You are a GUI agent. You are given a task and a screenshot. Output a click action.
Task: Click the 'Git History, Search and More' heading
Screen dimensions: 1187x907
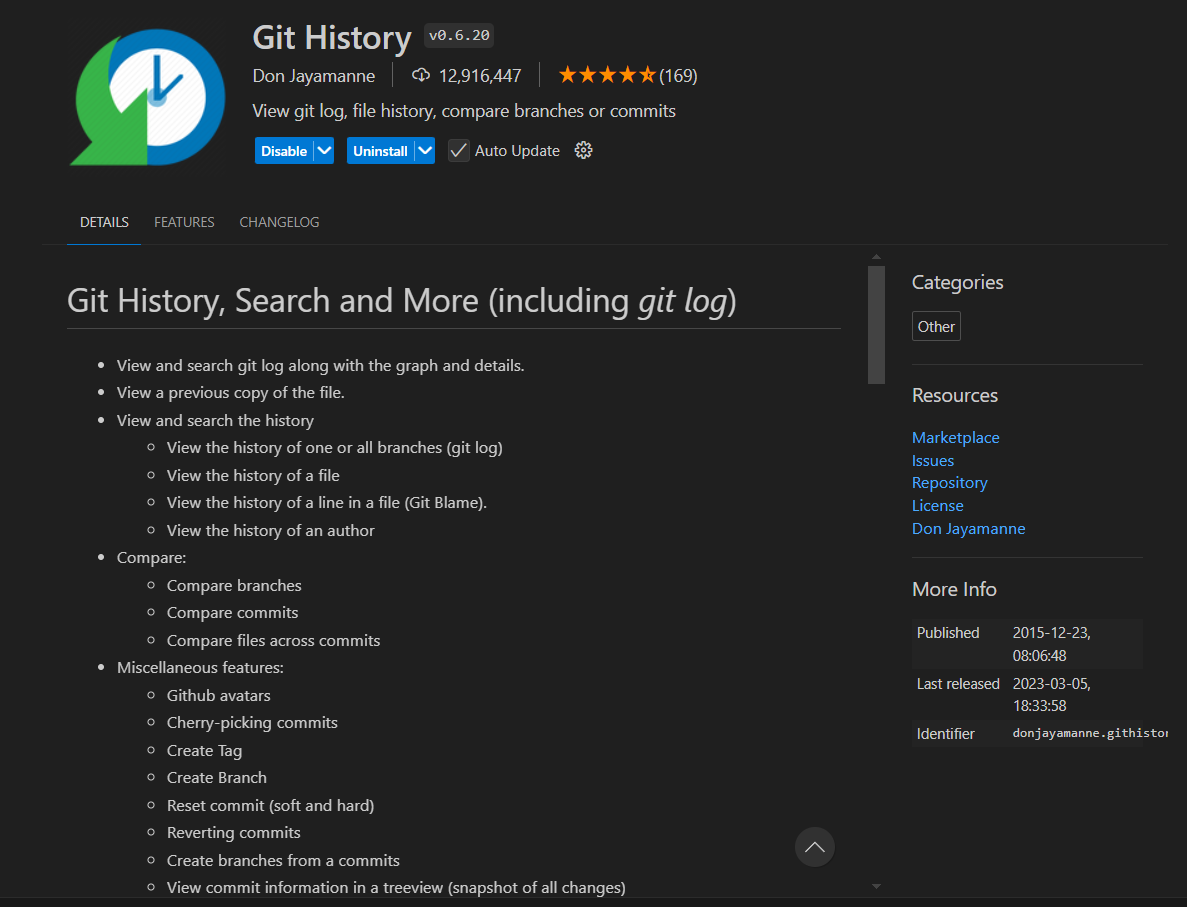tap(401, 301)
